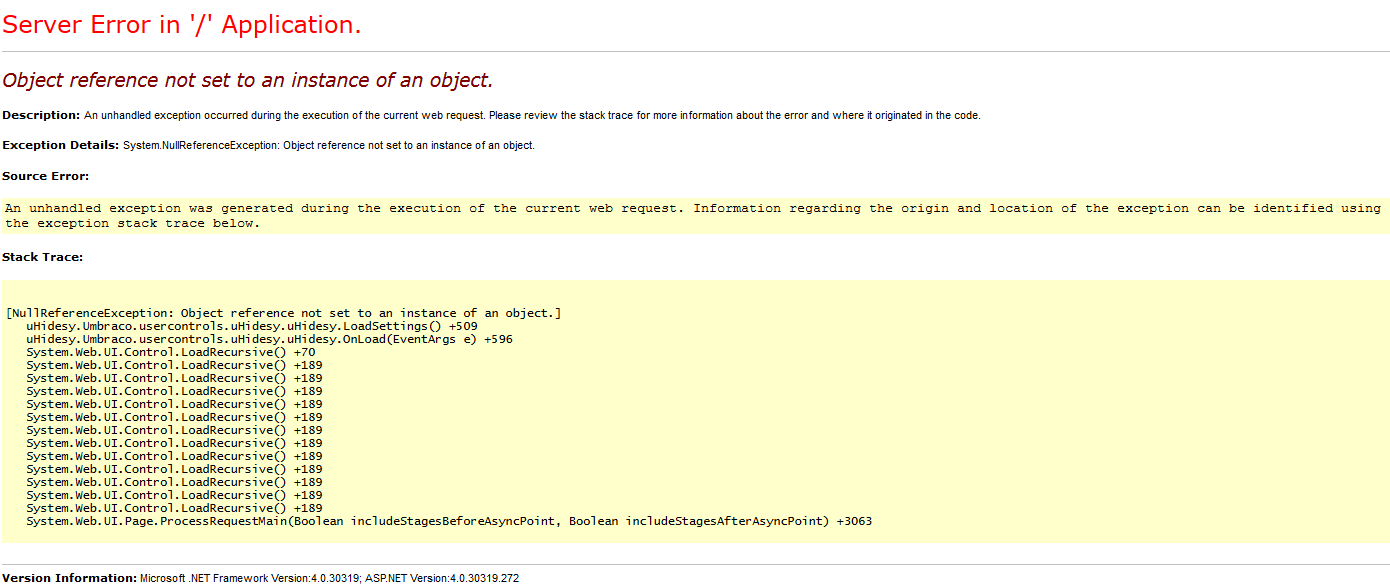Click the LoadRecursive() +70 stack line
This screenshot has height=588, width=1390.
(171, 352)
